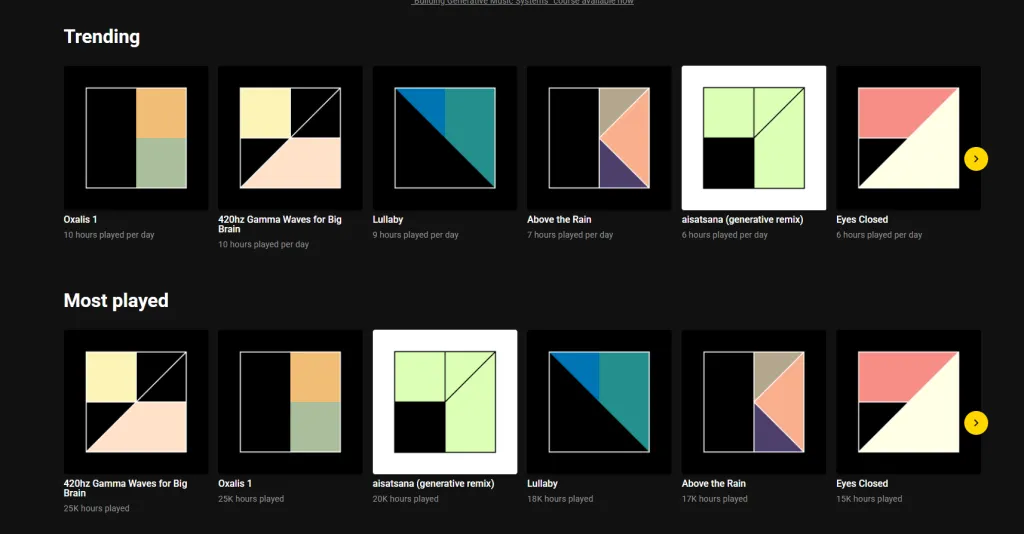Click 'Lullaby' title under Trending
The width and height of the screenshot is (1024, 534).
click(388, 219)
